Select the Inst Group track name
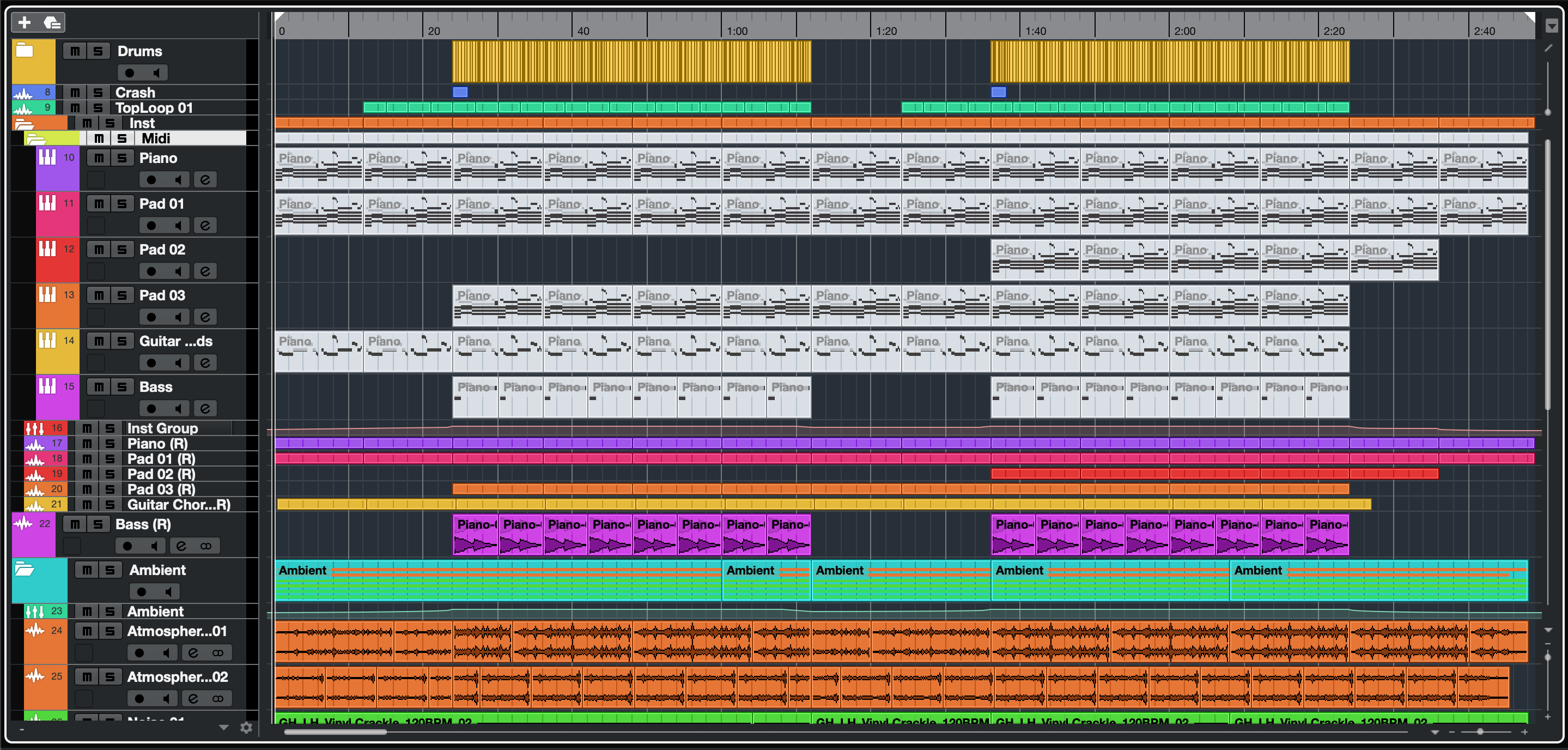Screen dimensions: 1568x750 (x=162, y=428)
